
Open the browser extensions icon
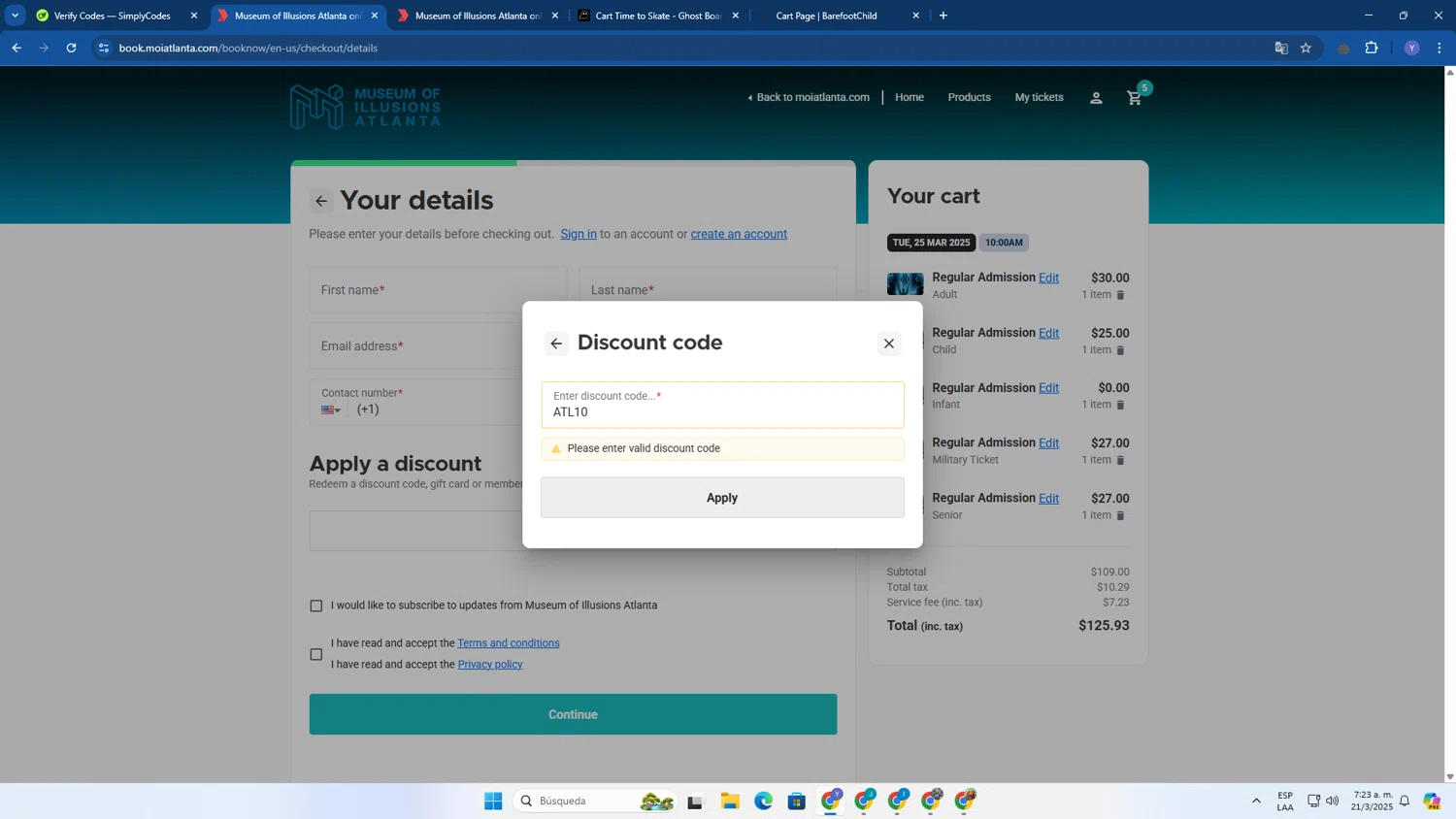[1372, 48]
